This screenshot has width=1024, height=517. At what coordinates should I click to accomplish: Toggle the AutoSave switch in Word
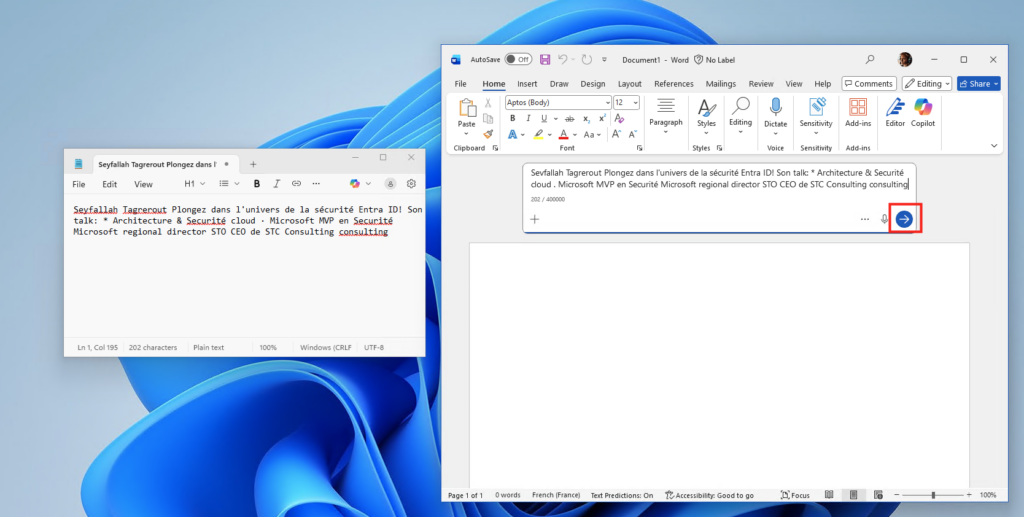coord(517,60)
